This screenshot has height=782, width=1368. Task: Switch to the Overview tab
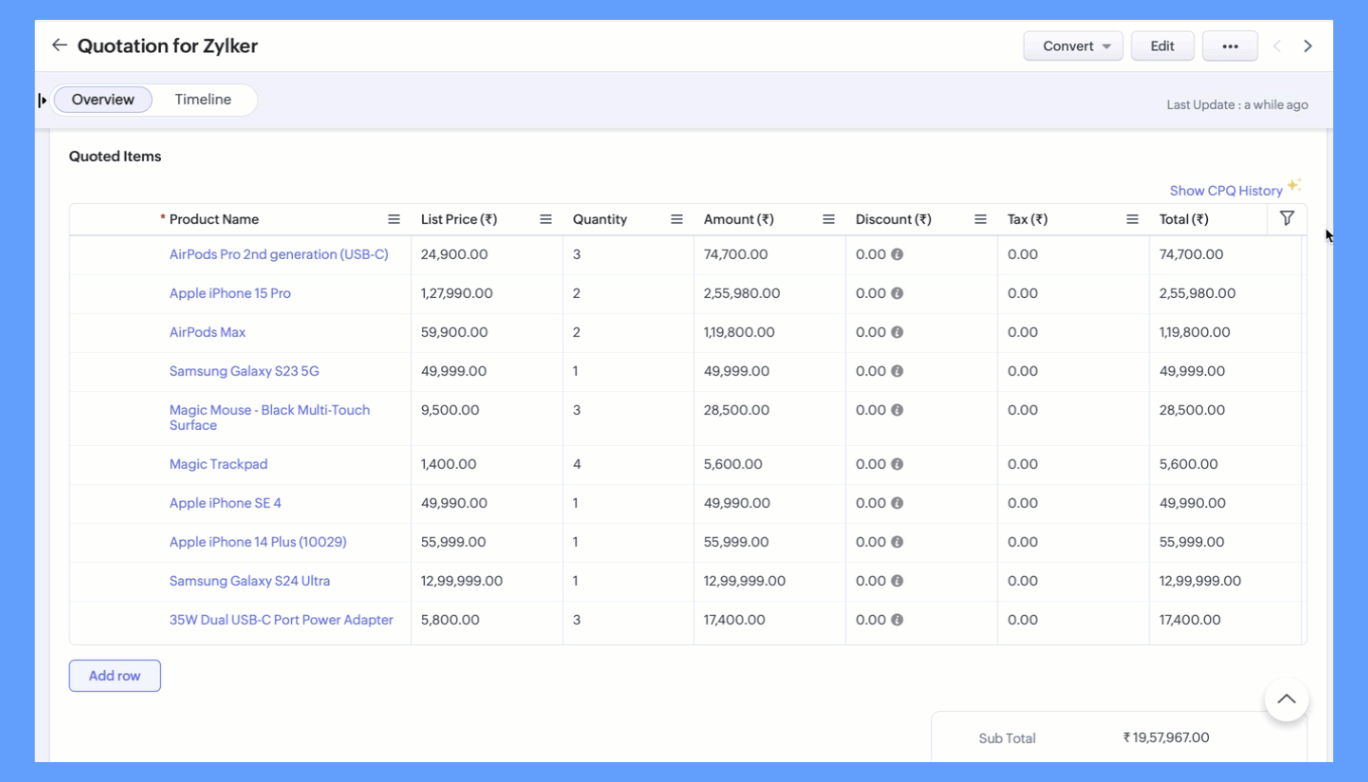point(103,99)
